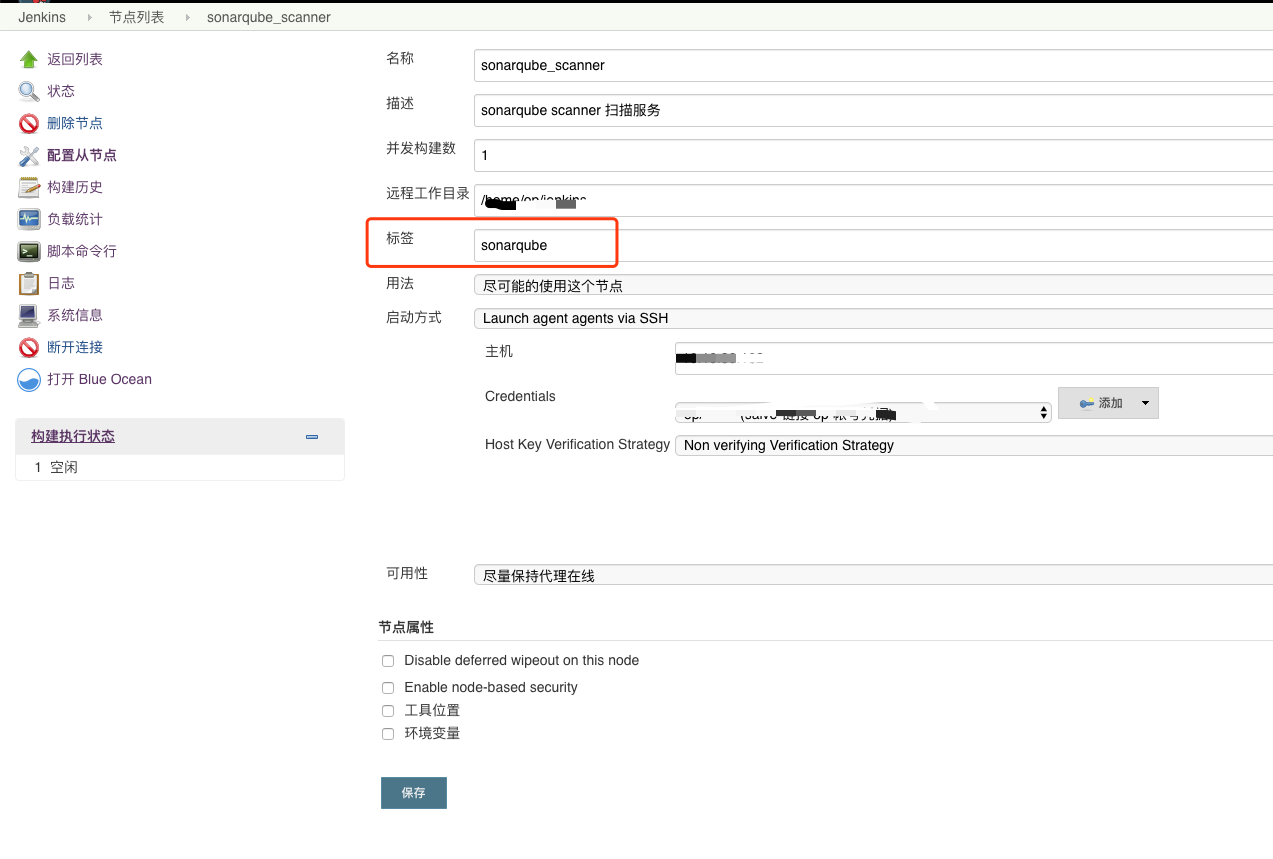This screenshot has height=859, width=1273.
Task: Open the script console terminal icon
Action: (x=28, y=252)
